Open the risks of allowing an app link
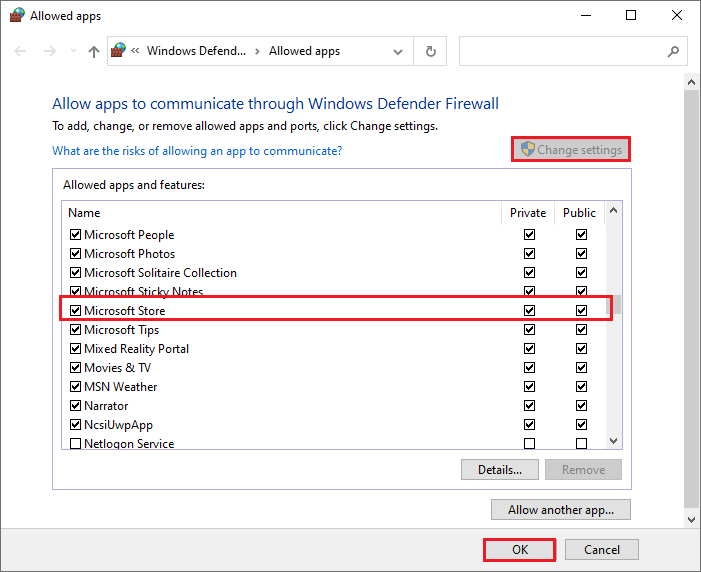 pos(197,151)
